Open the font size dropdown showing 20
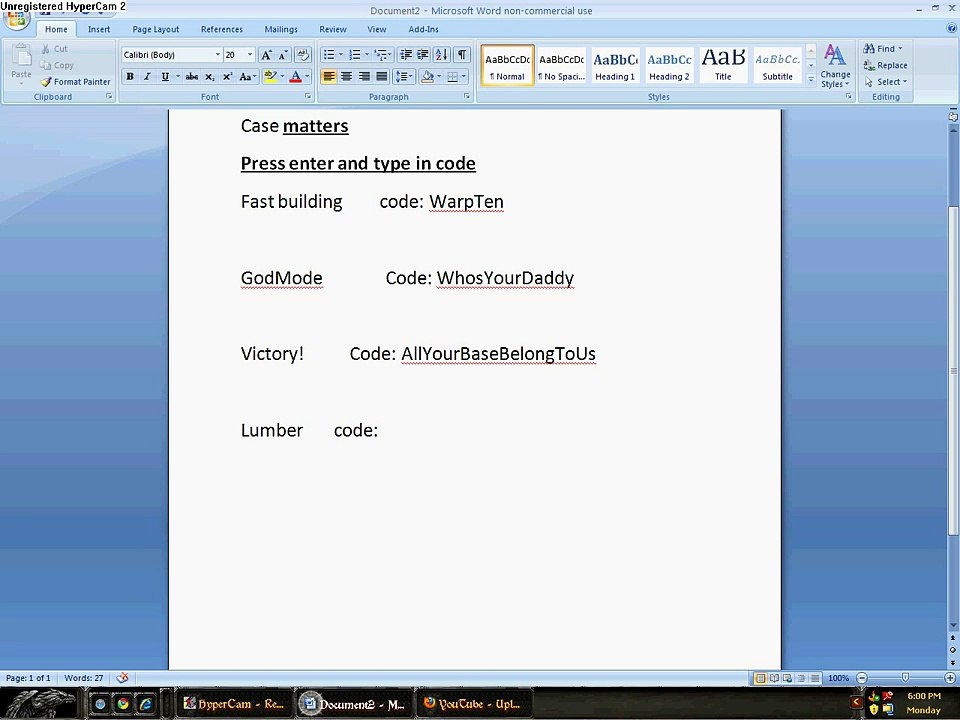Viewport: 960px width, 720px height. (250, 54)
